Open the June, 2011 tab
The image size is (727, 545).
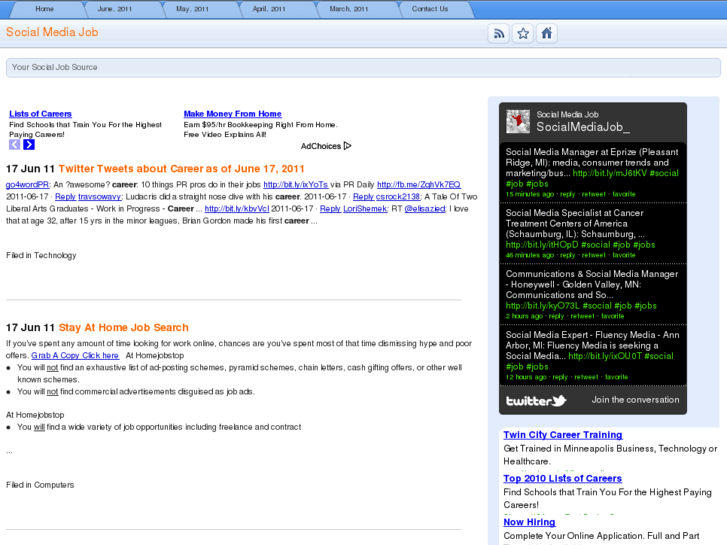pos(115,9)
